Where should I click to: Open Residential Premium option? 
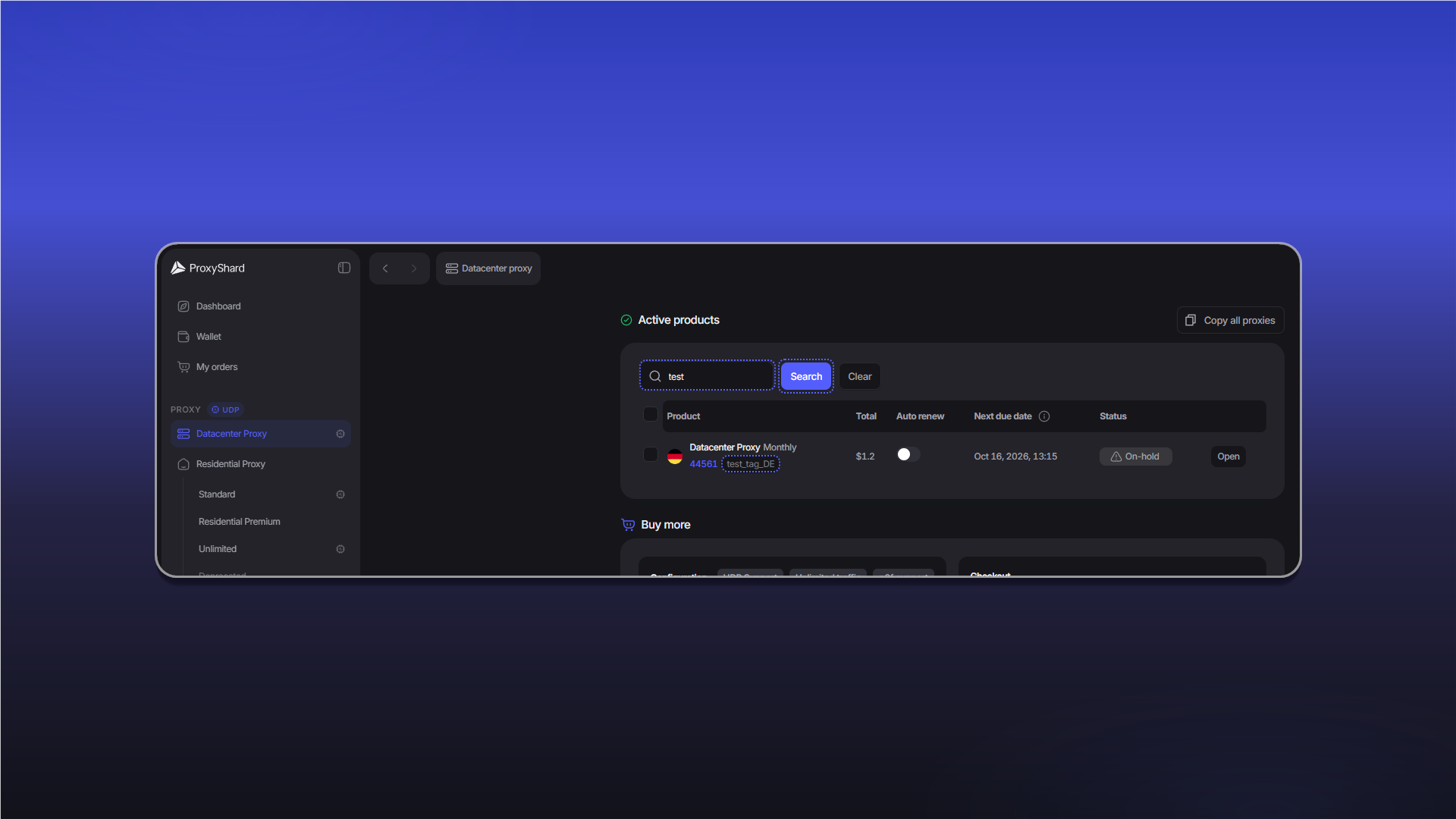(240, 522)
